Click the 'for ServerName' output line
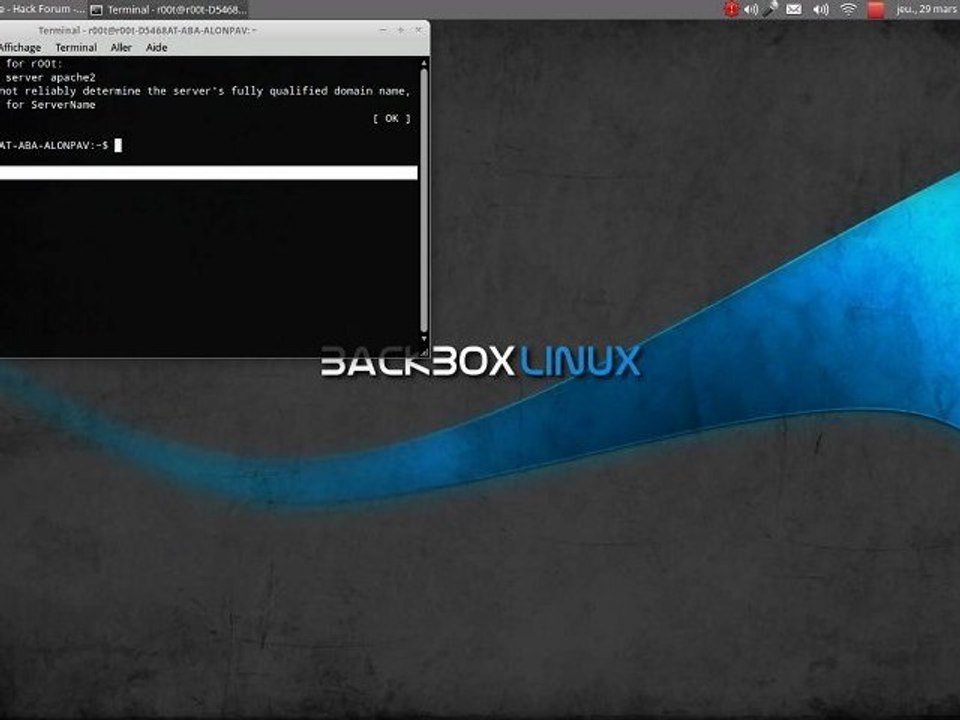Image resolution: width=960 pixels, height=720 pixels. (50, 105)
